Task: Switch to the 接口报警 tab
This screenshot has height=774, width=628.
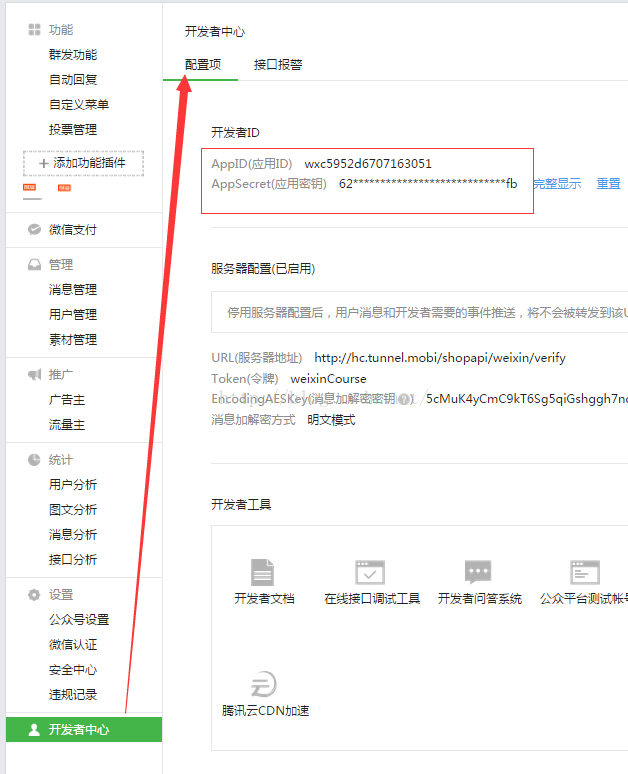Action: (278, 65)
